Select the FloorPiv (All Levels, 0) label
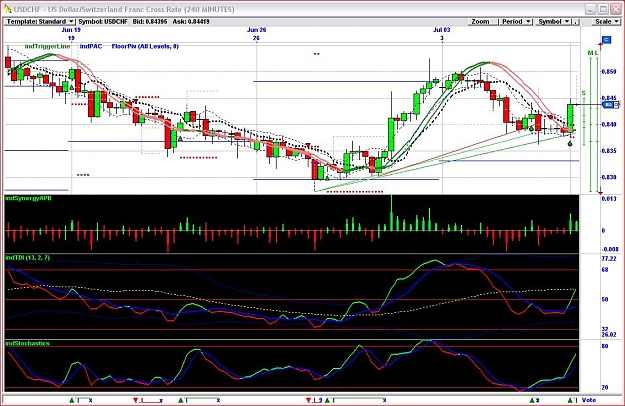The image size is (625, 406). click(x=145, y=47)
